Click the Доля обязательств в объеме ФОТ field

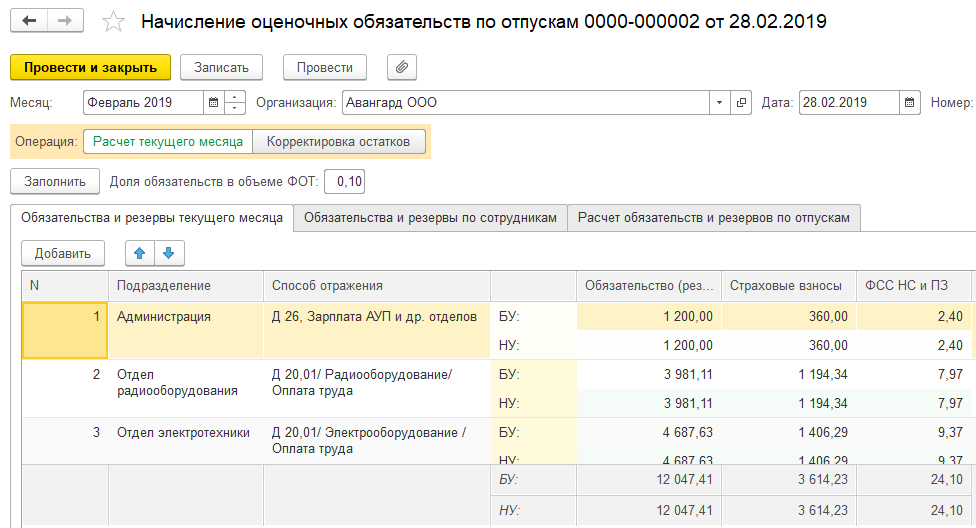(346, 181)
